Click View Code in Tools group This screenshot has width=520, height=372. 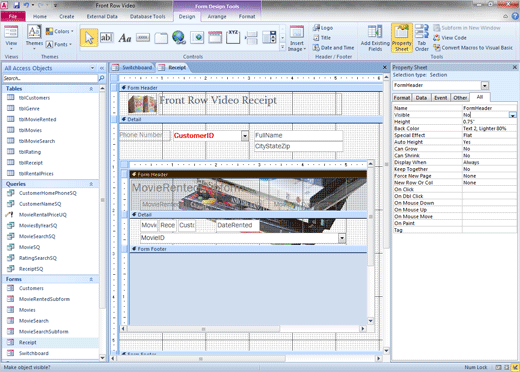(450, 38)
